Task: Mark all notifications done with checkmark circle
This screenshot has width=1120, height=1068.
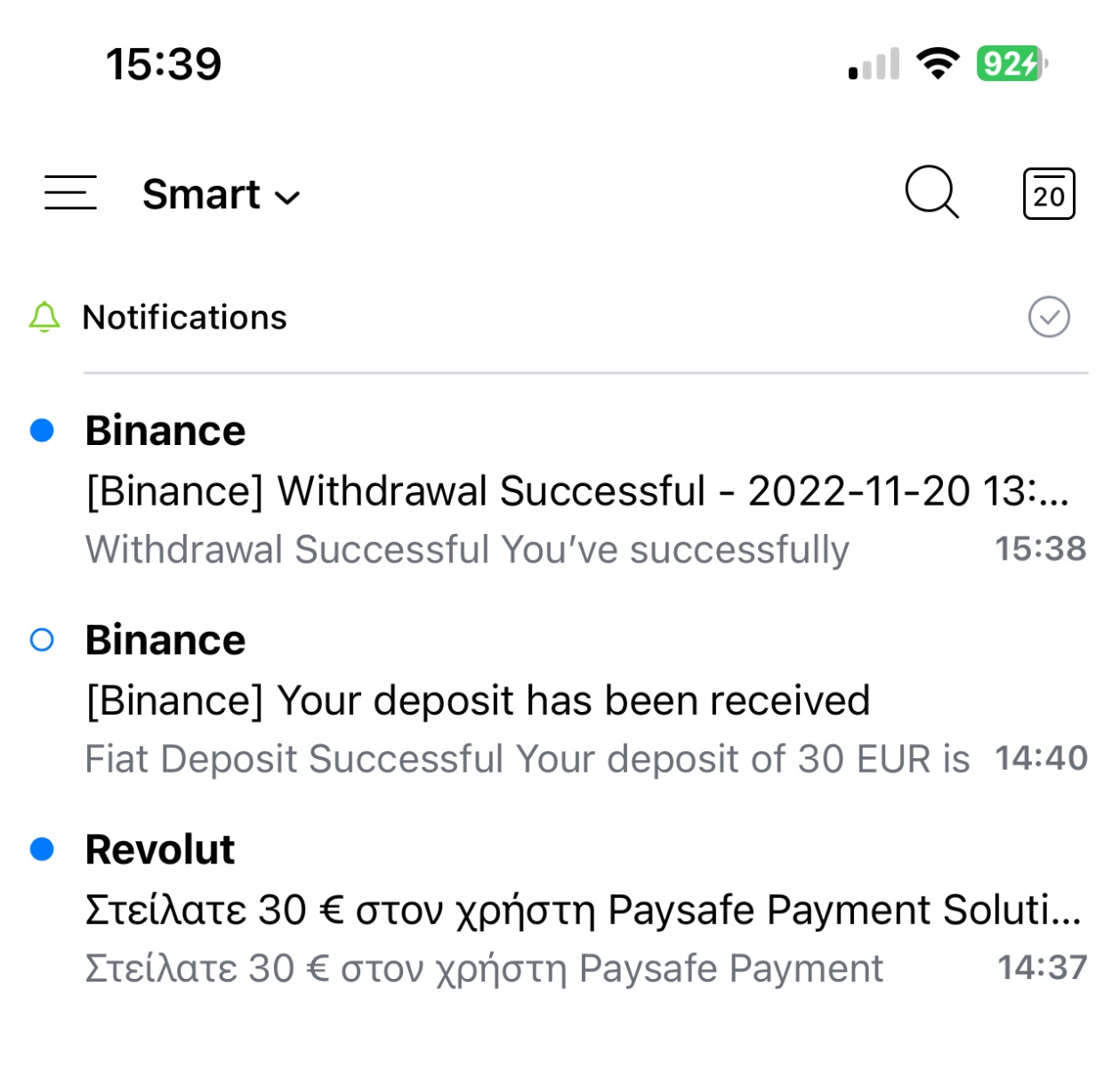Action: [1049, 317]
